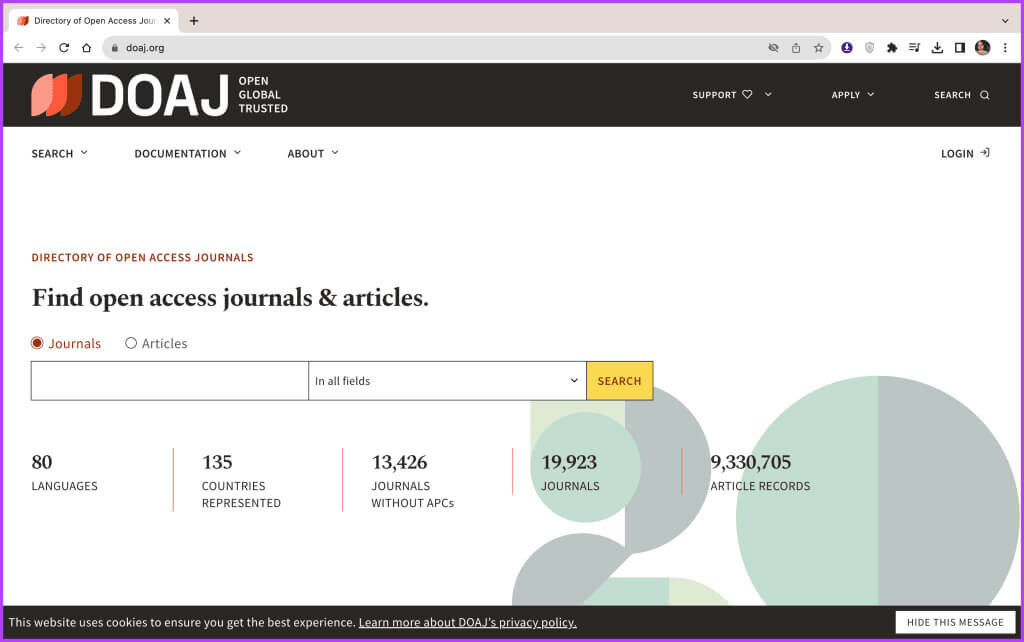
Task: Open browser downloads icon
Action: click(937, 48)
